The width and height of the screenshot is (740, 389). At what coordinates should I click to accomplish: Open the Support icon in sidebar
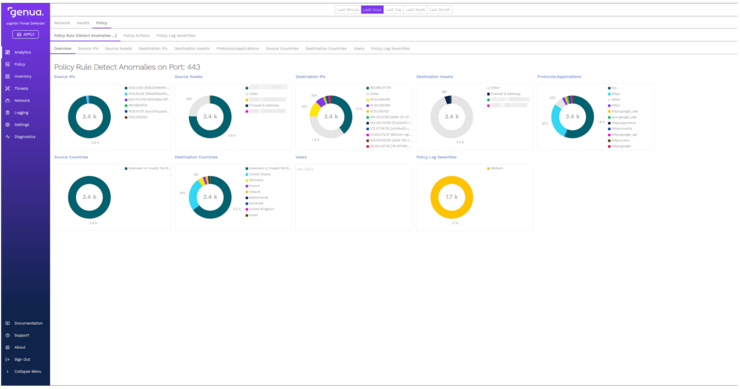[x=8, y=336]
